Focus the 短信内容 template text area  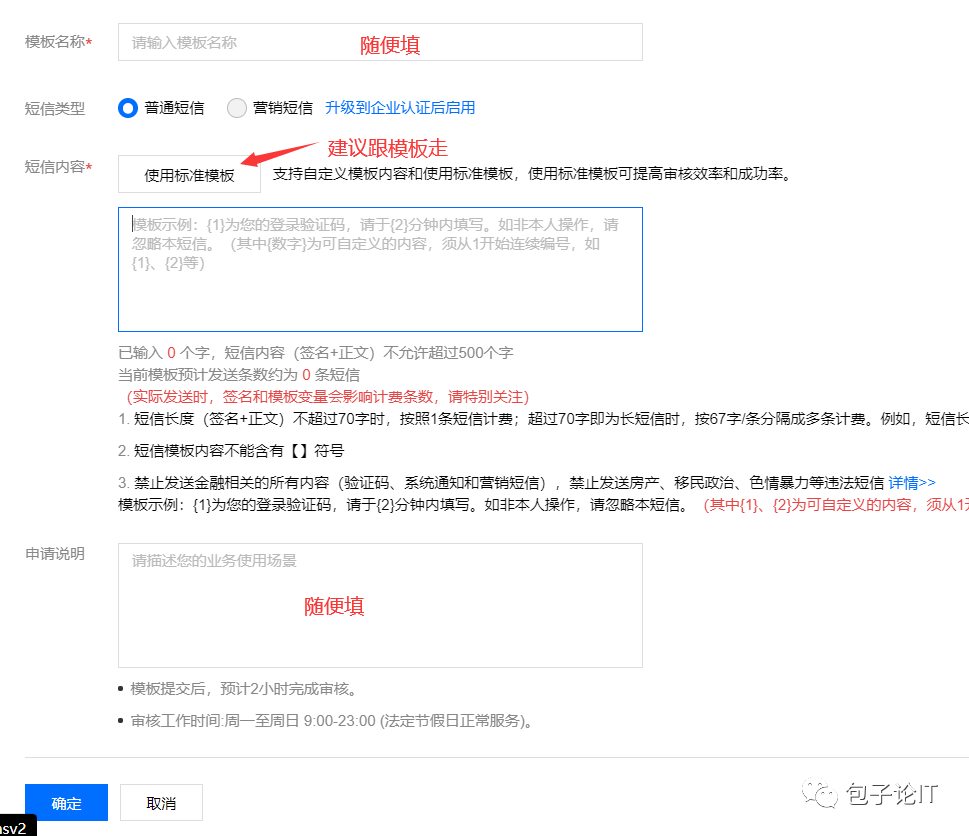pyautogui.click(x=380, y=269)
